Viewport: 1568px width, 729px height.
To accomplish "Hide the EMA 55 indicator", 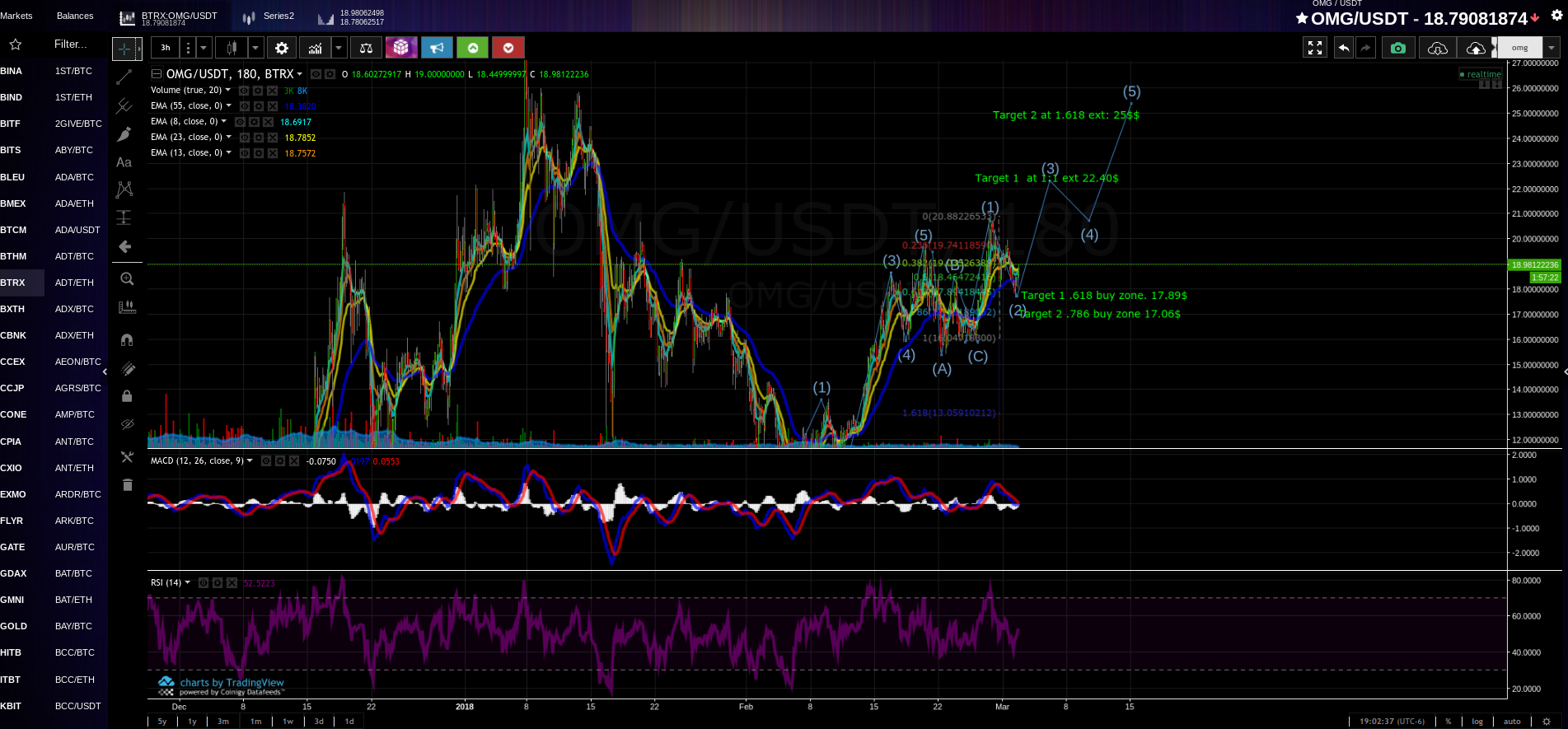I will [x=245, y=106].
